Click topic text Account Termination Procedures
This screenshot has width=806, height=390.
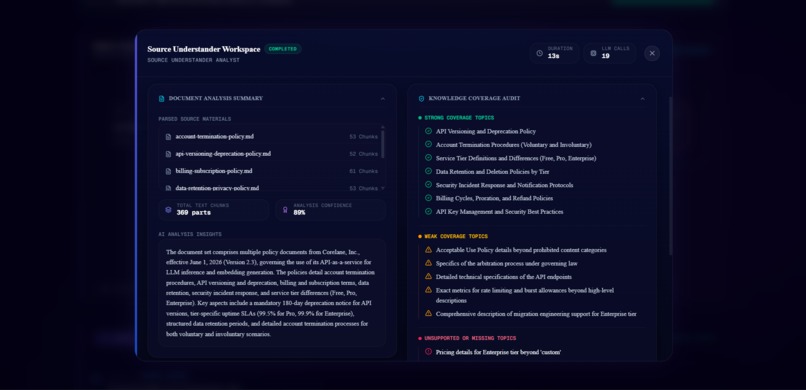click(x=514, y=145)
